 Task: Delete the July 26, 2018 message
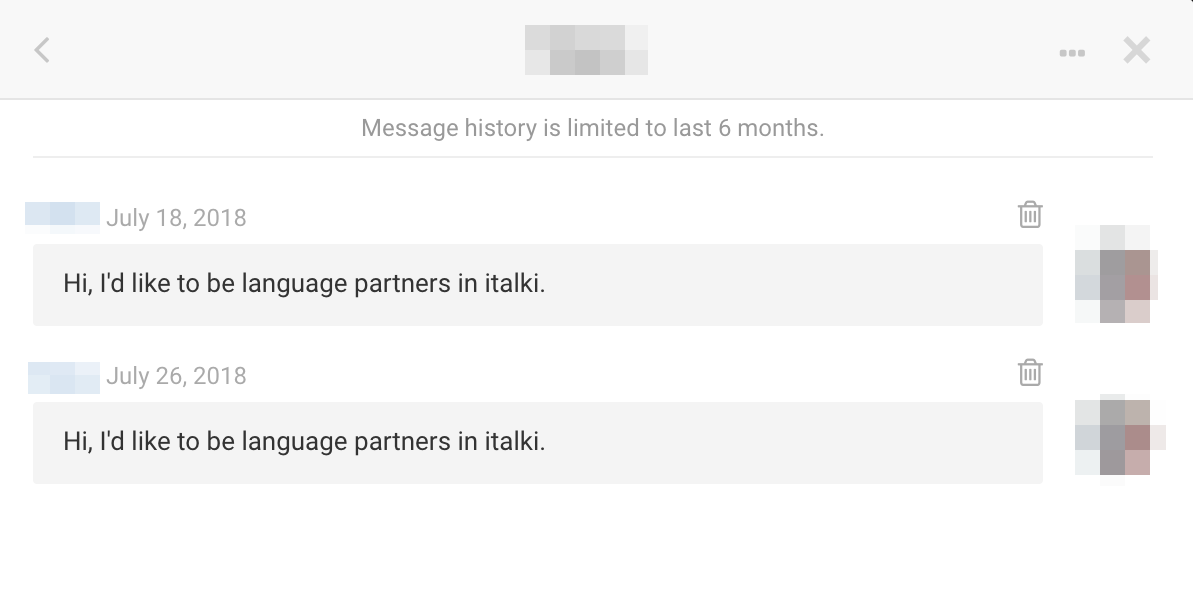(x=1030, y=372)
